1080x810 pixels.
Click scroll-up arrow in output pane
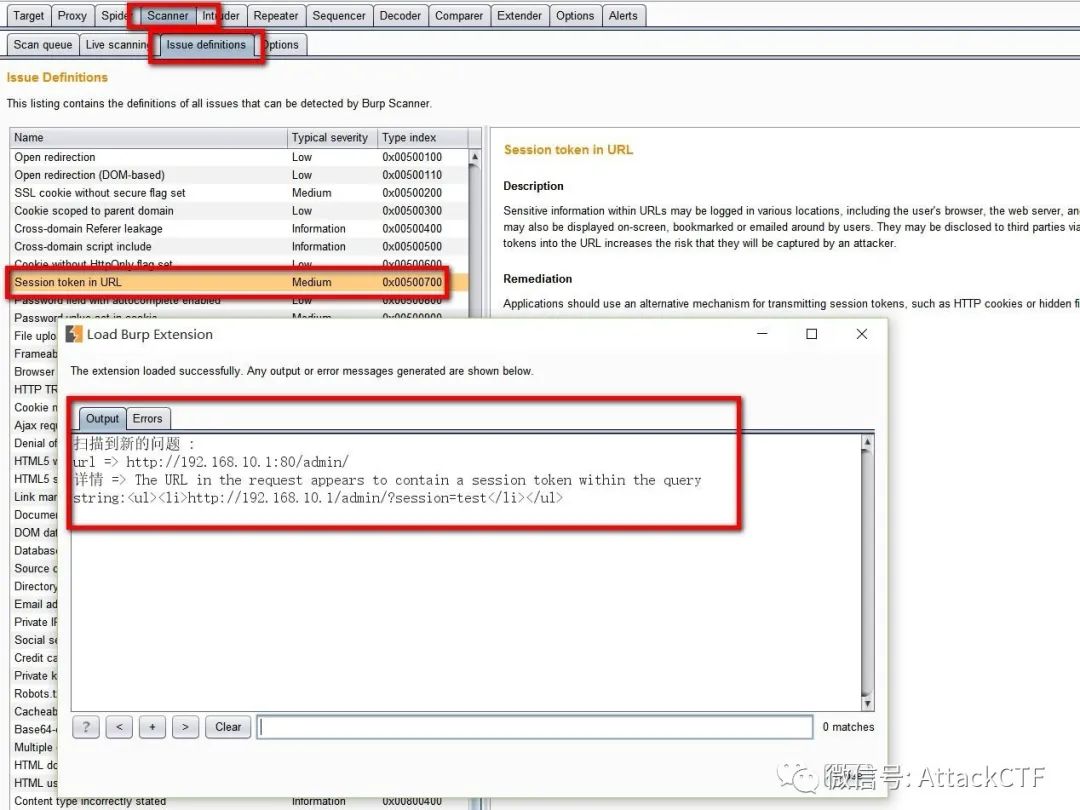868,443
